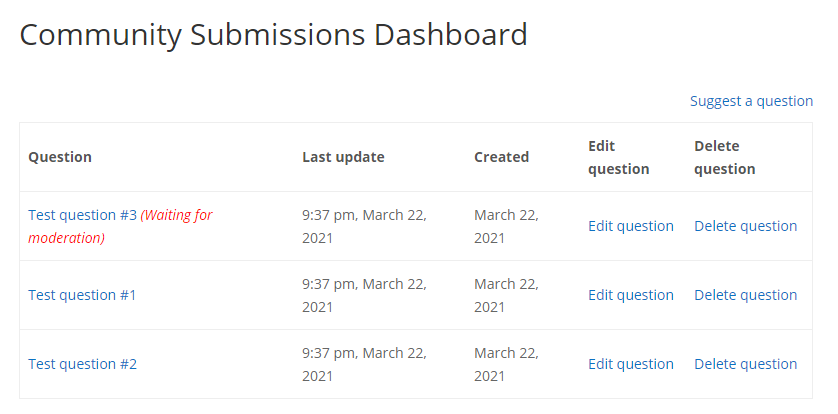
Task: Click the Suggest a question link
Action: [x=751, y=101]
